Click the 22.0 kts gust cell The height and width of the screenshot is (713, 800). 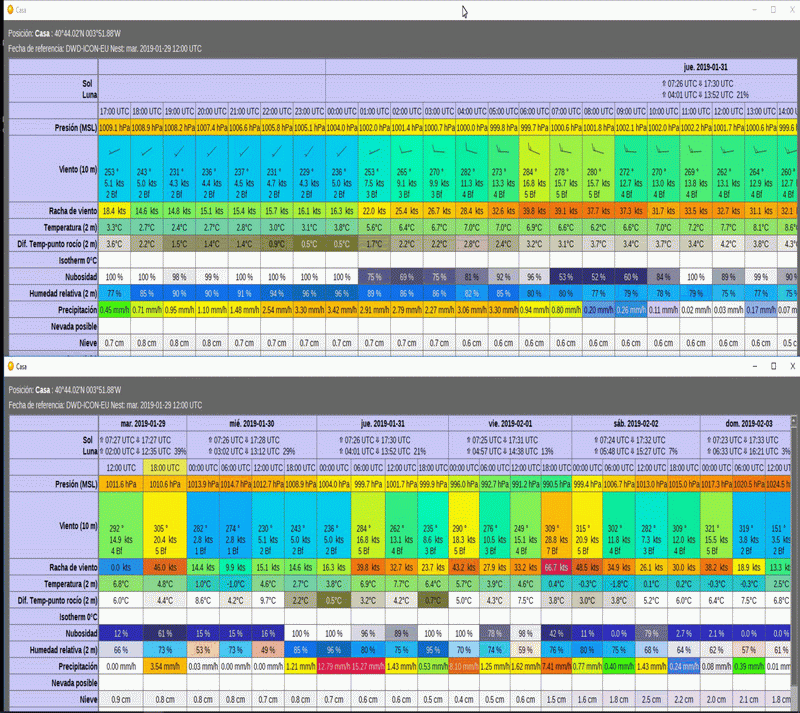point(374,210)
